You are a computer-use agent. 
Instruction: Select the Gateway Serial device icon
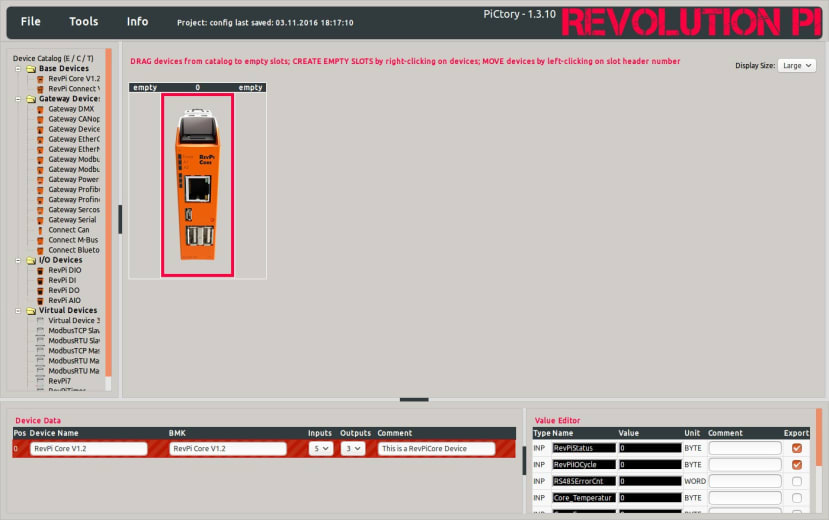[x=40, y=220]
